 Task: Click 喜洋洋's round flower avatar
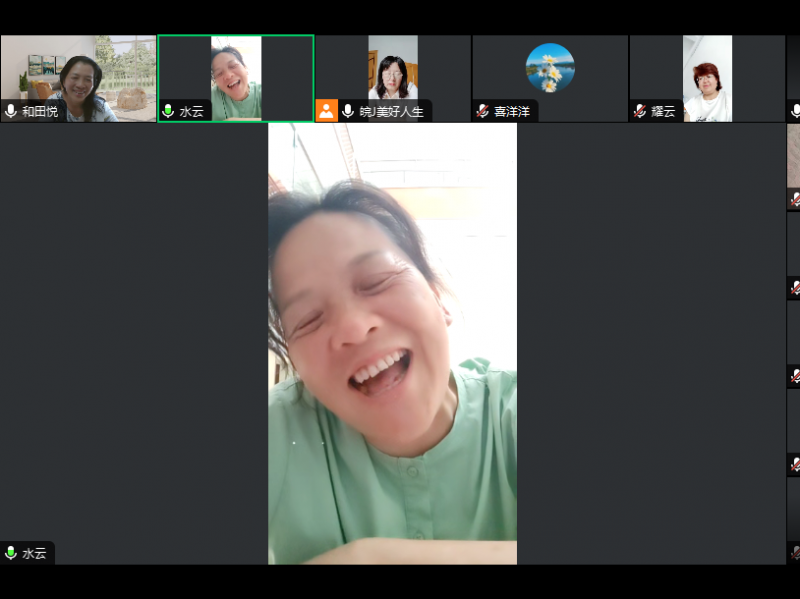[550, 68]
